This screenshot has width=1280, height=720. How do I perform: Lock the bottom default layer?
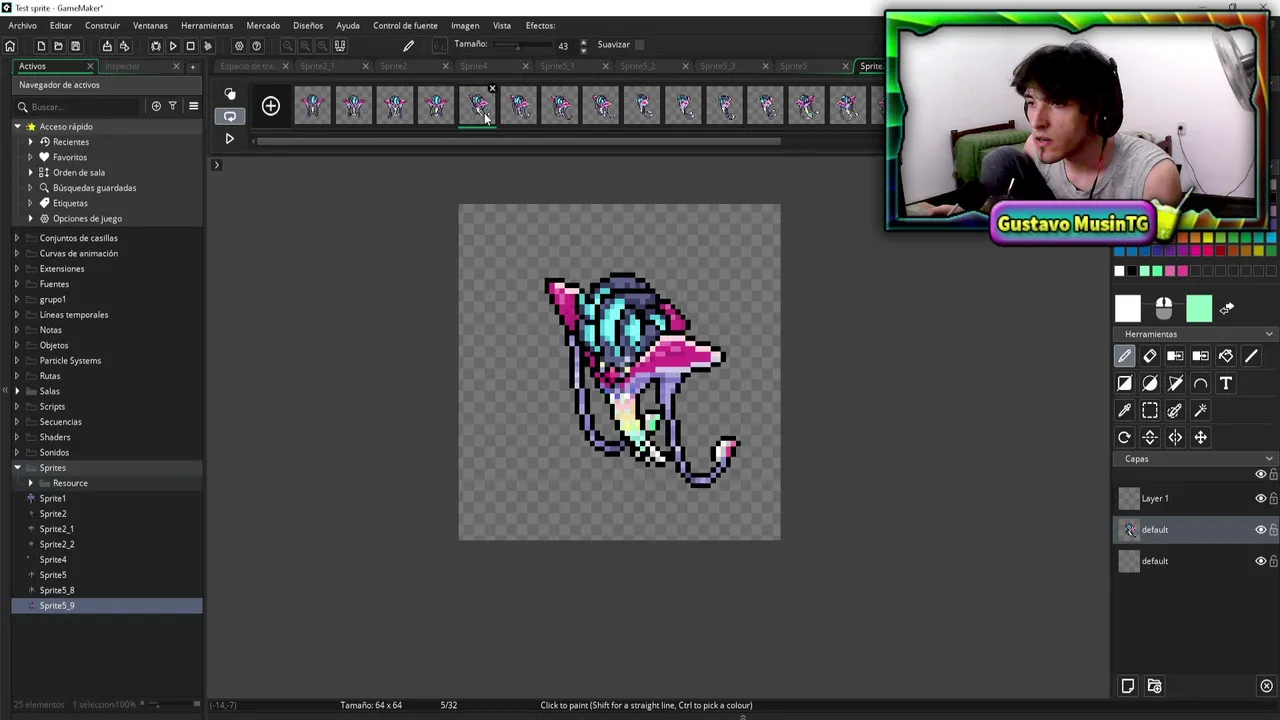point(1273,561)
